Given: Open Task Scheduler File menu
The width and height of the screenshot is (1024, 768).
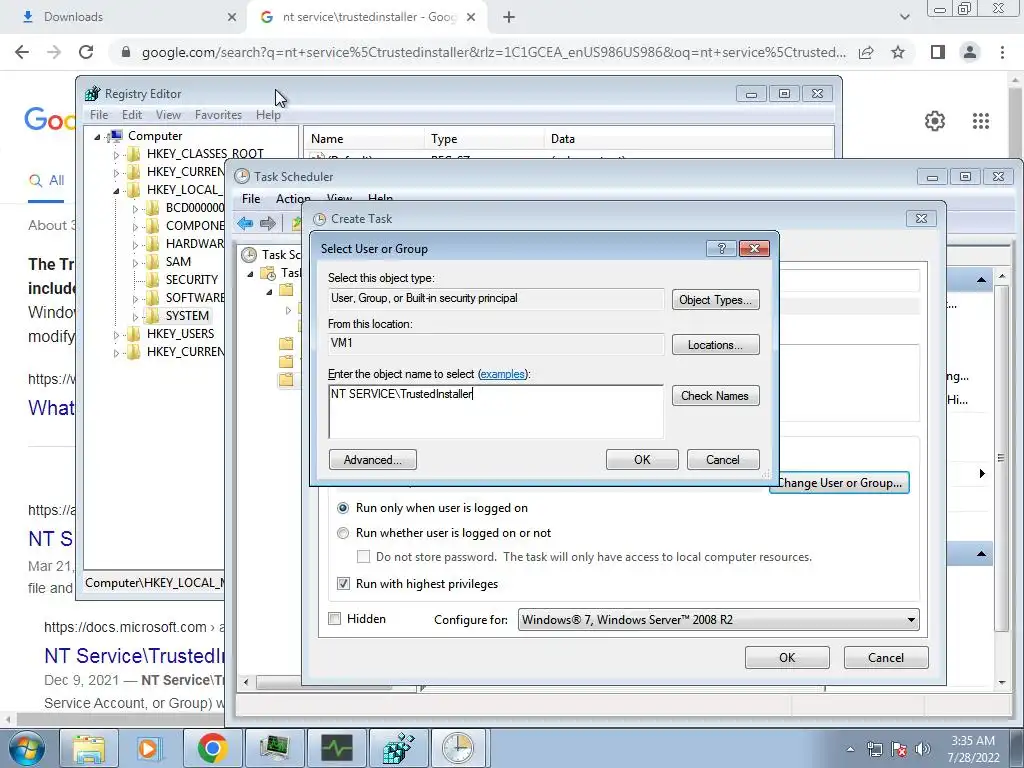Looking at the screenshot, I should [251, 199].
